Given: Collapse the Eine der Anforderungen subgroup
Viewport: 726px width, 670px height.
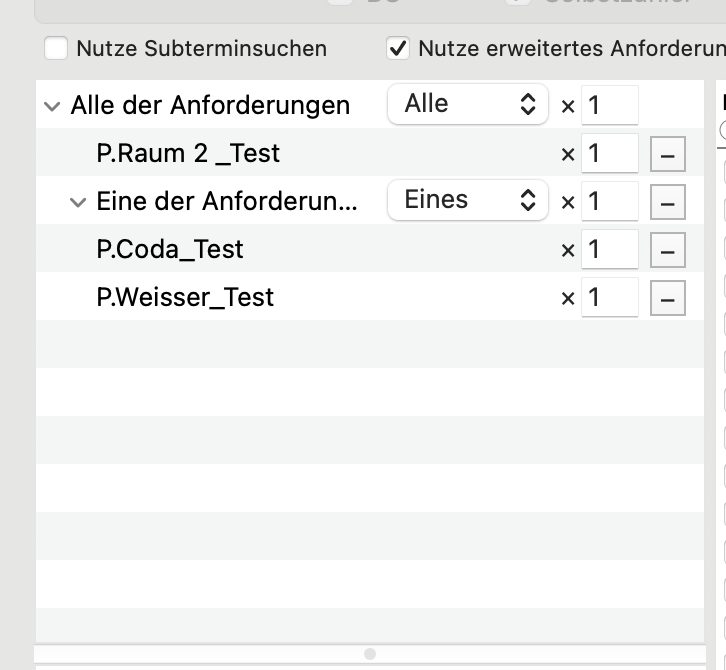Looking at the screenshot, I should (78, 202).
